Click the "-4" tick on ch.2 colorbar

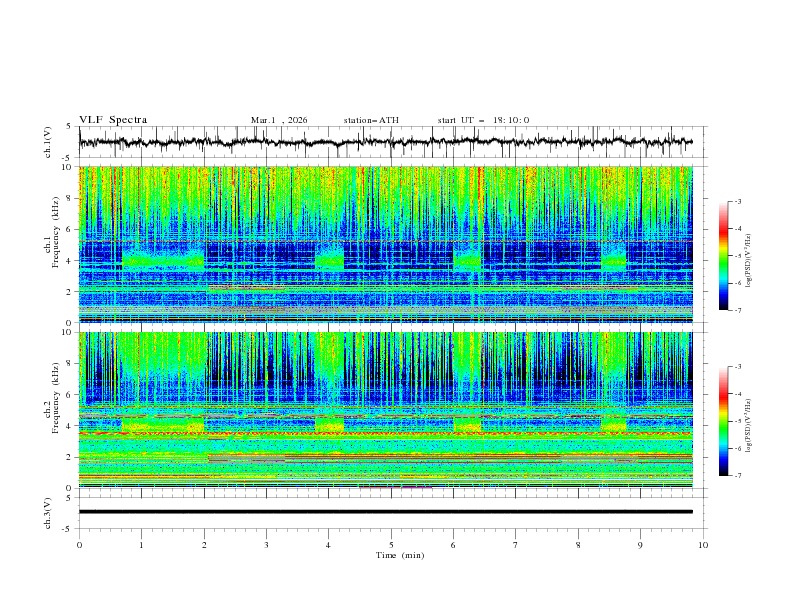pyautogui.click(x=737, y=394)
